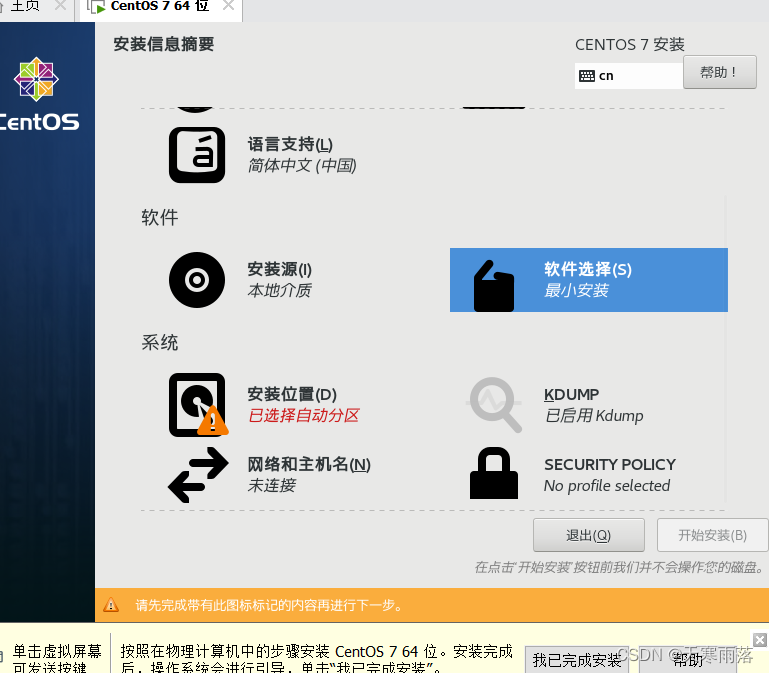Click 安装信息摘要 heading
The image size is (769, 673).
click(164, 44)
